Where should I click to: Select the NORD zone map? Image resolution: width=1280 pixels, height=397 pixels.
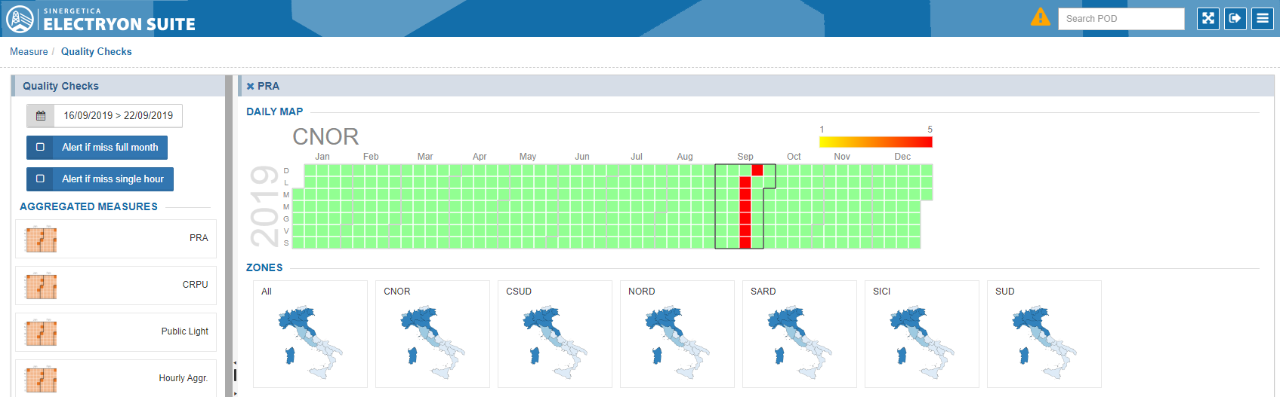[677, 334]
